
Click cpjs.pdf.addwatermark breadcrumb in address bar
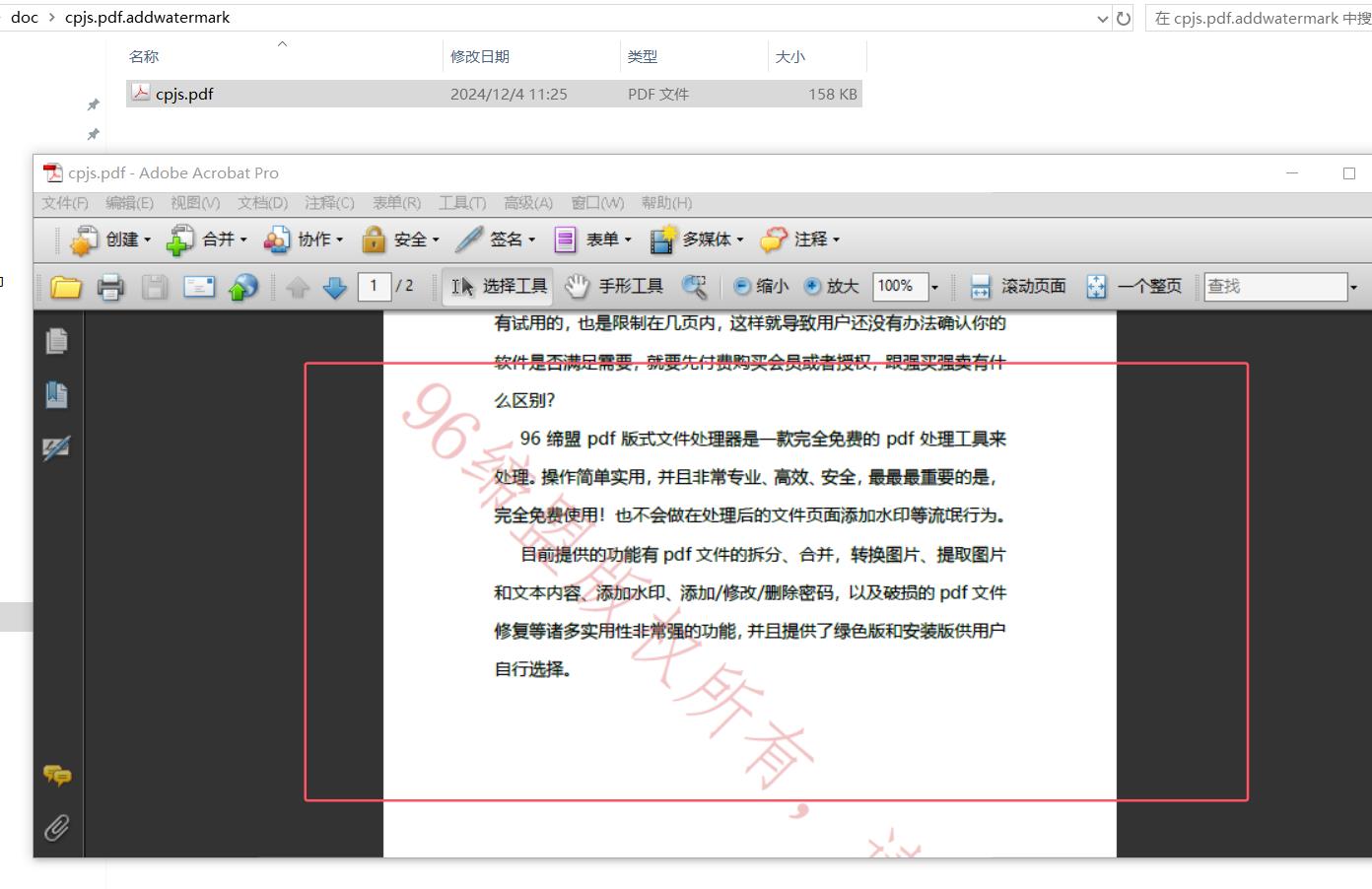pyautogui.click(x=148, y=17)
